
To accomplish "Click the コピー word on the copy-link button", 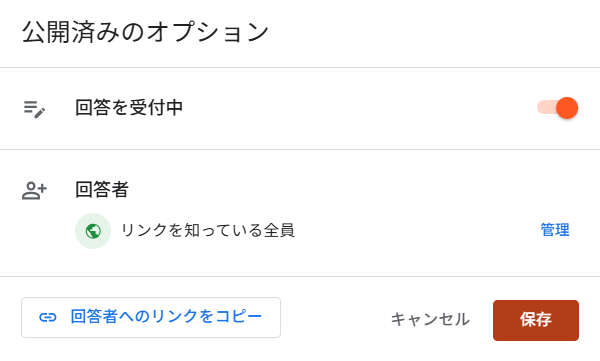I will coord(239,317).
